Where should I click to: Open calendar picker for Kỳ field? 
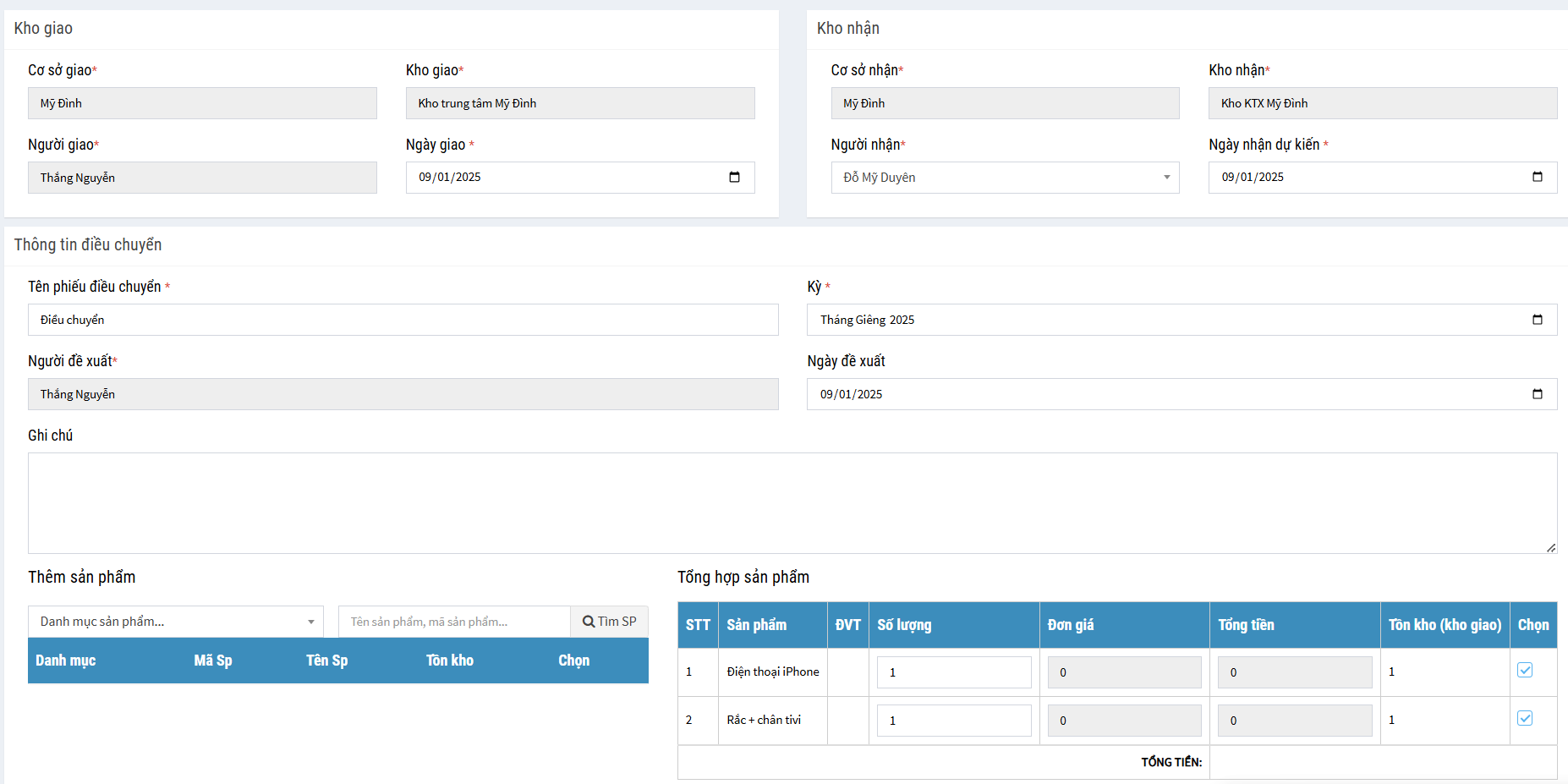(1537, 320)
